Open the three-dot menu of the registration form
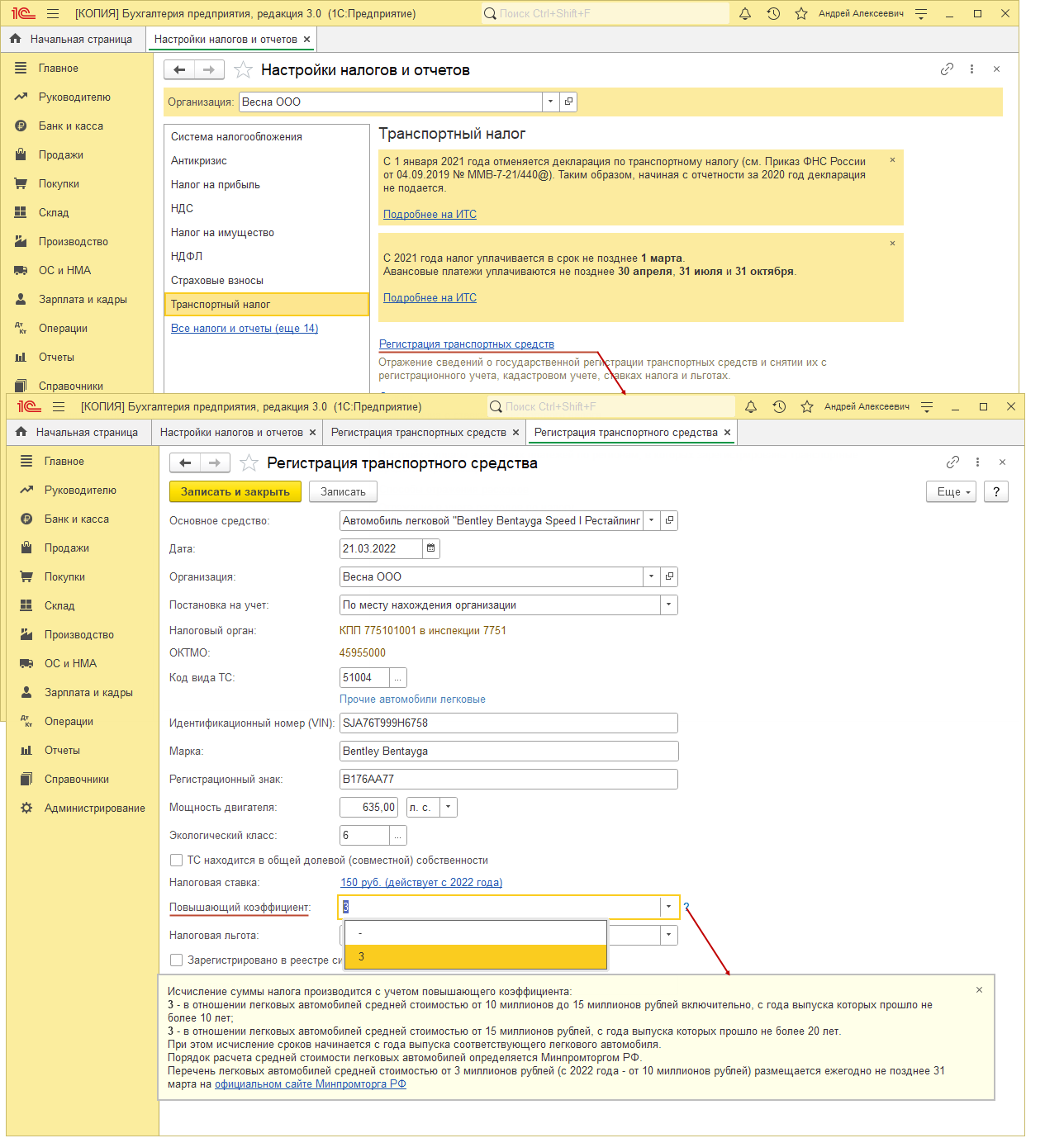 tap(977, 462)
